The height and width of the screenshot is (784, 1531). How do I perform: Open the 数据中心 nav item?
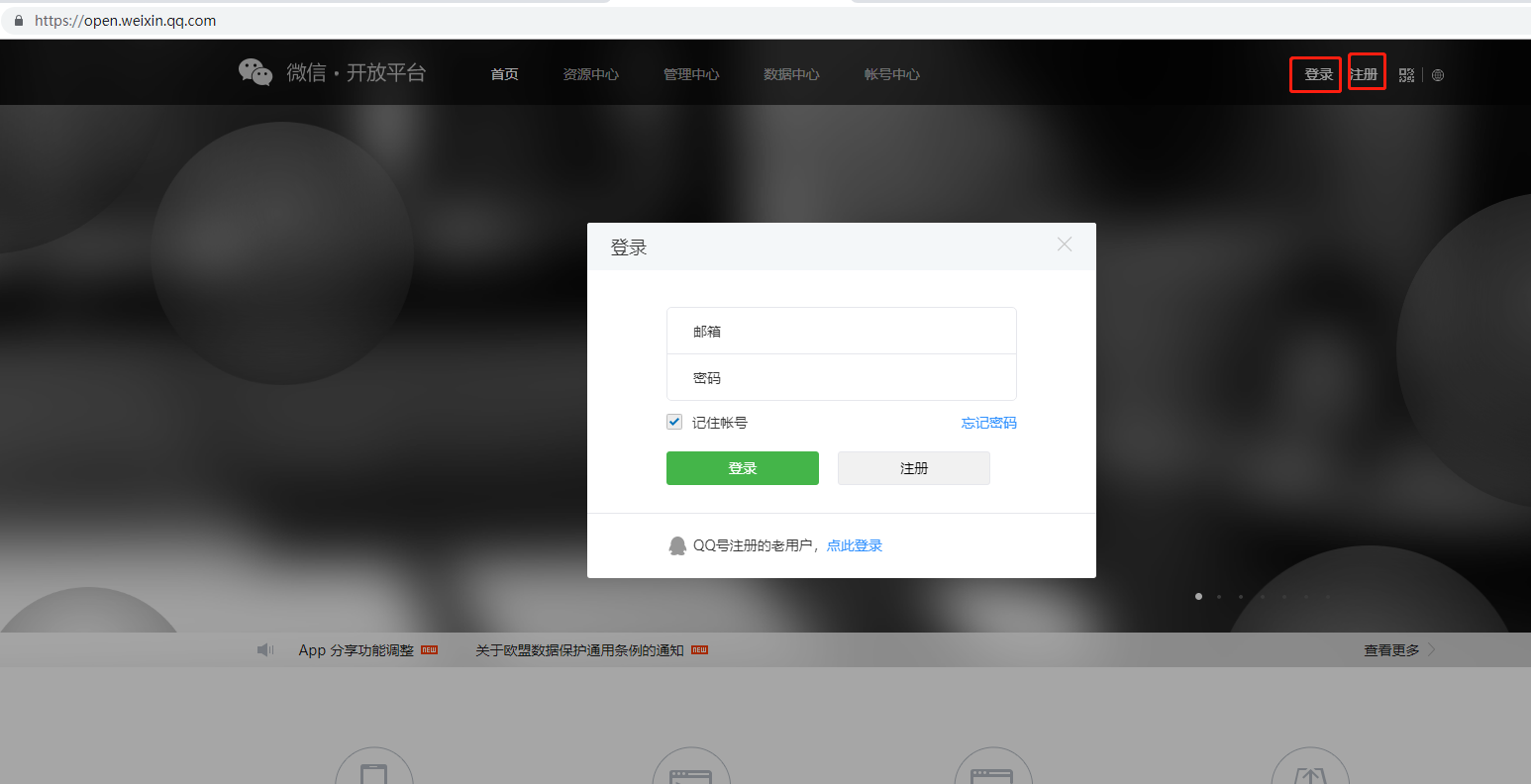point(791,74)
